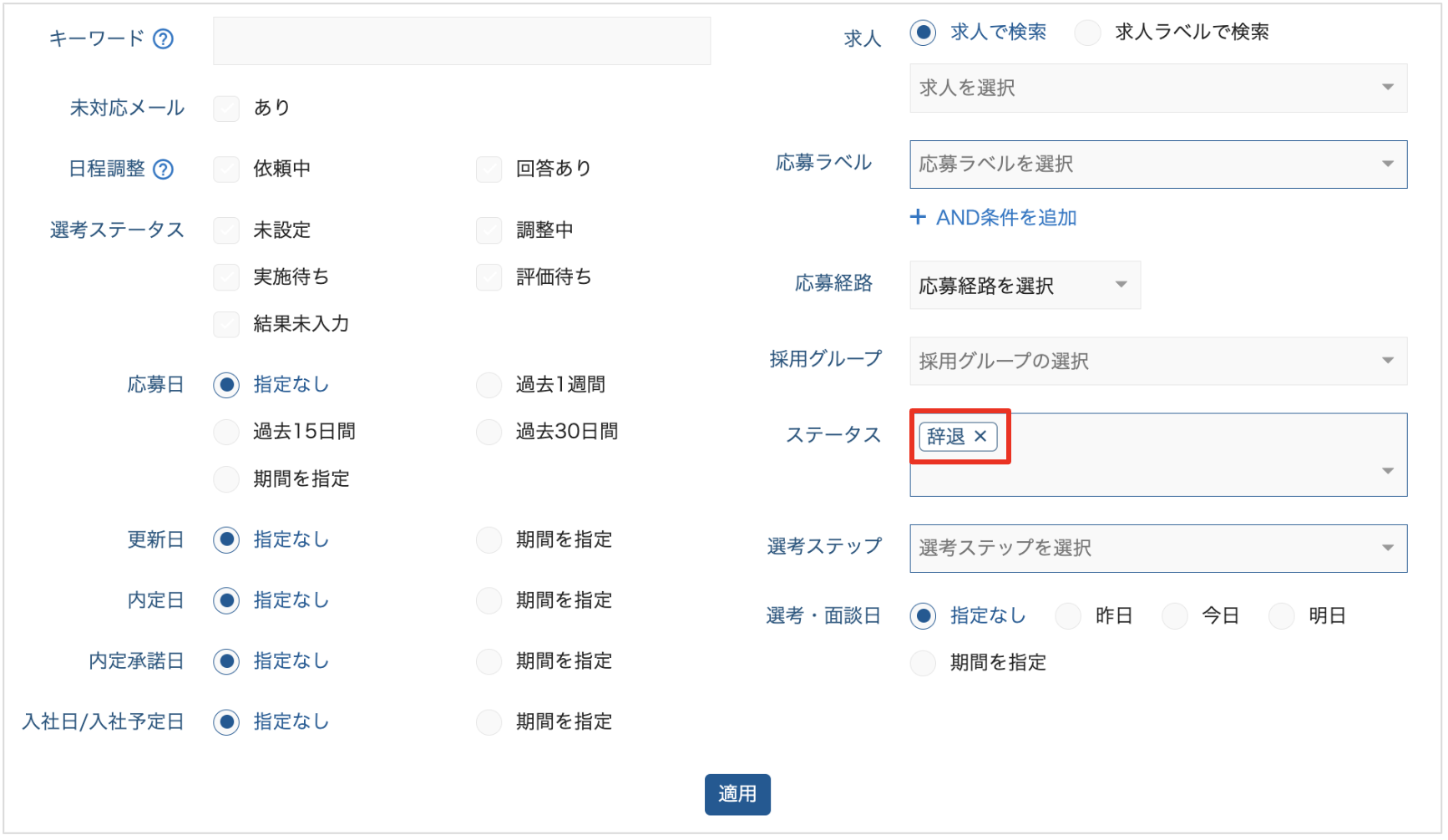Open the 日程調整 help question icon
Viewport: 1448px width, 840px height.
click(x=164, y=170)
